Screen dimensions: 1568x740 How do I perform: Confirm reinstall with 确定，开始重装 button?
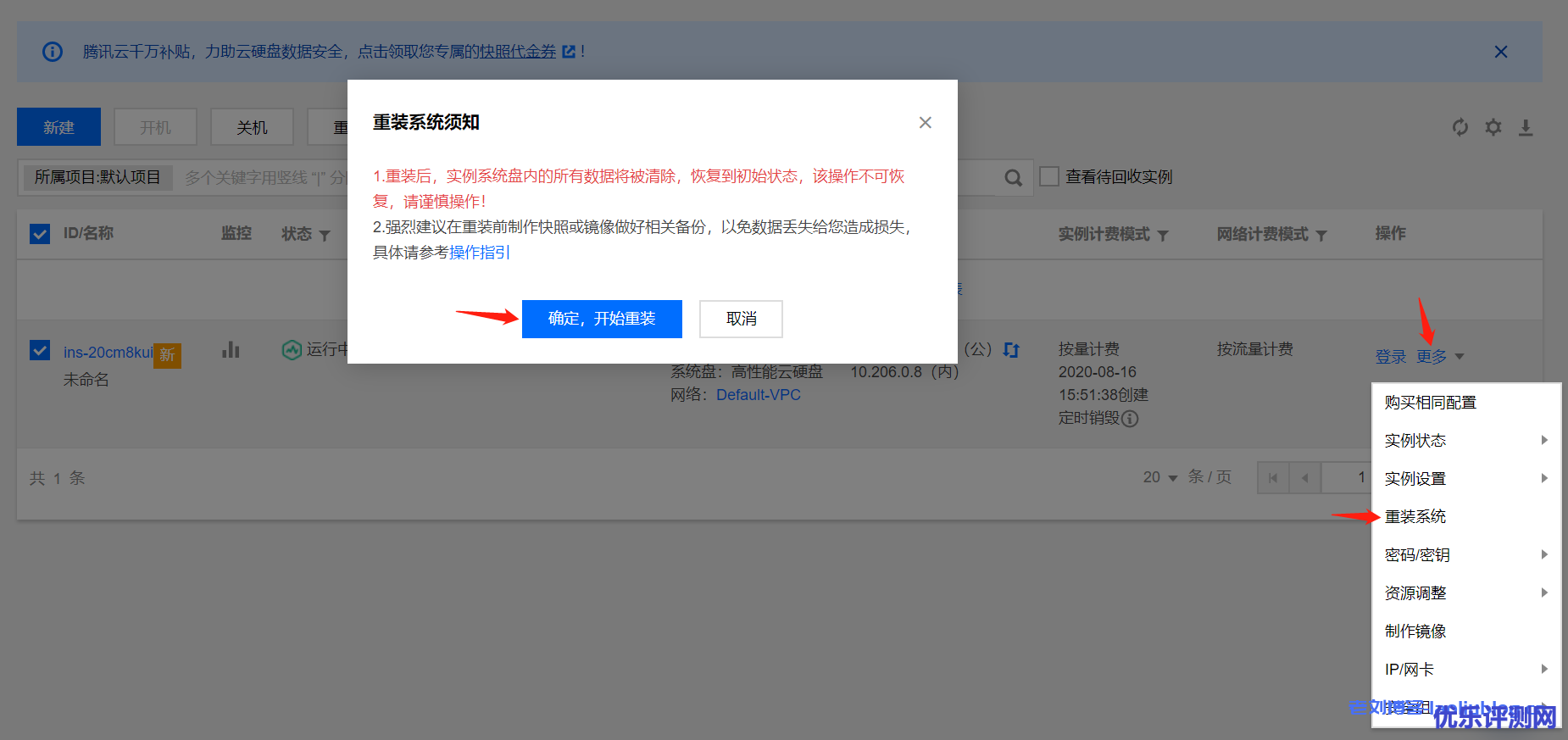tap(602, 319)
